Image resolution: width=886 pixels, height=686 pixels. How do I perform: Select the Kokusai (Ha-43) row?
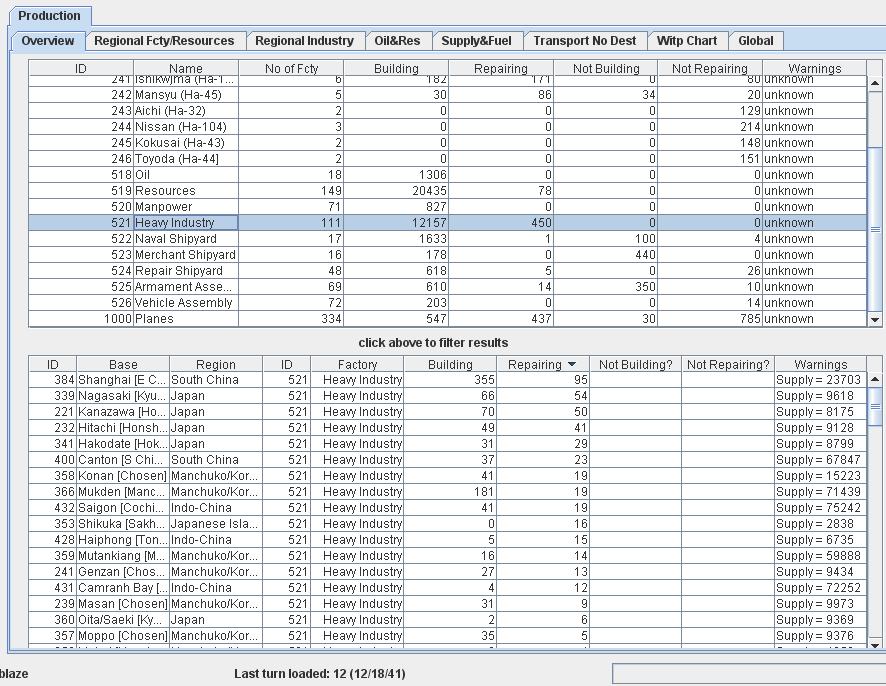tap(447, 142)
